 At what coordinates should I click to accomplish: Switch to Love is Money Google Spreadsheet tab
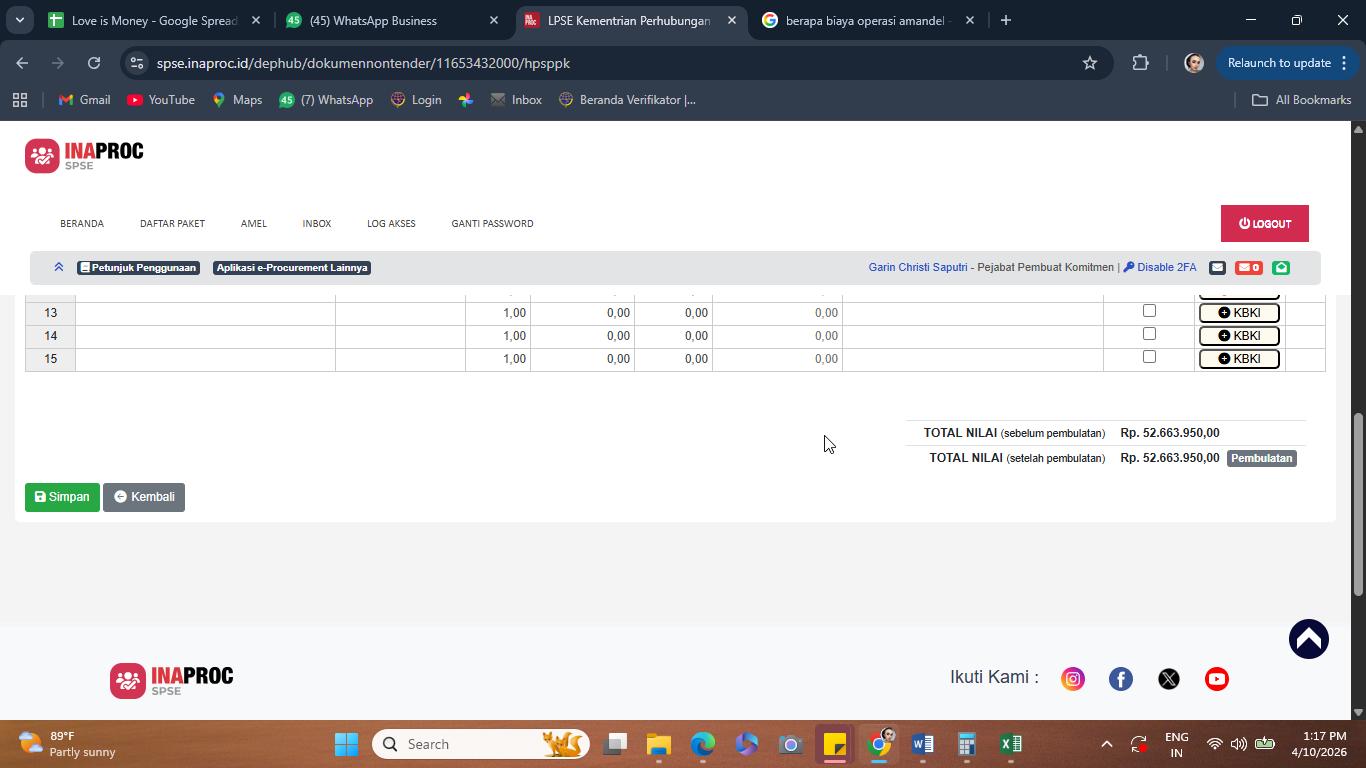click(155, 20)
